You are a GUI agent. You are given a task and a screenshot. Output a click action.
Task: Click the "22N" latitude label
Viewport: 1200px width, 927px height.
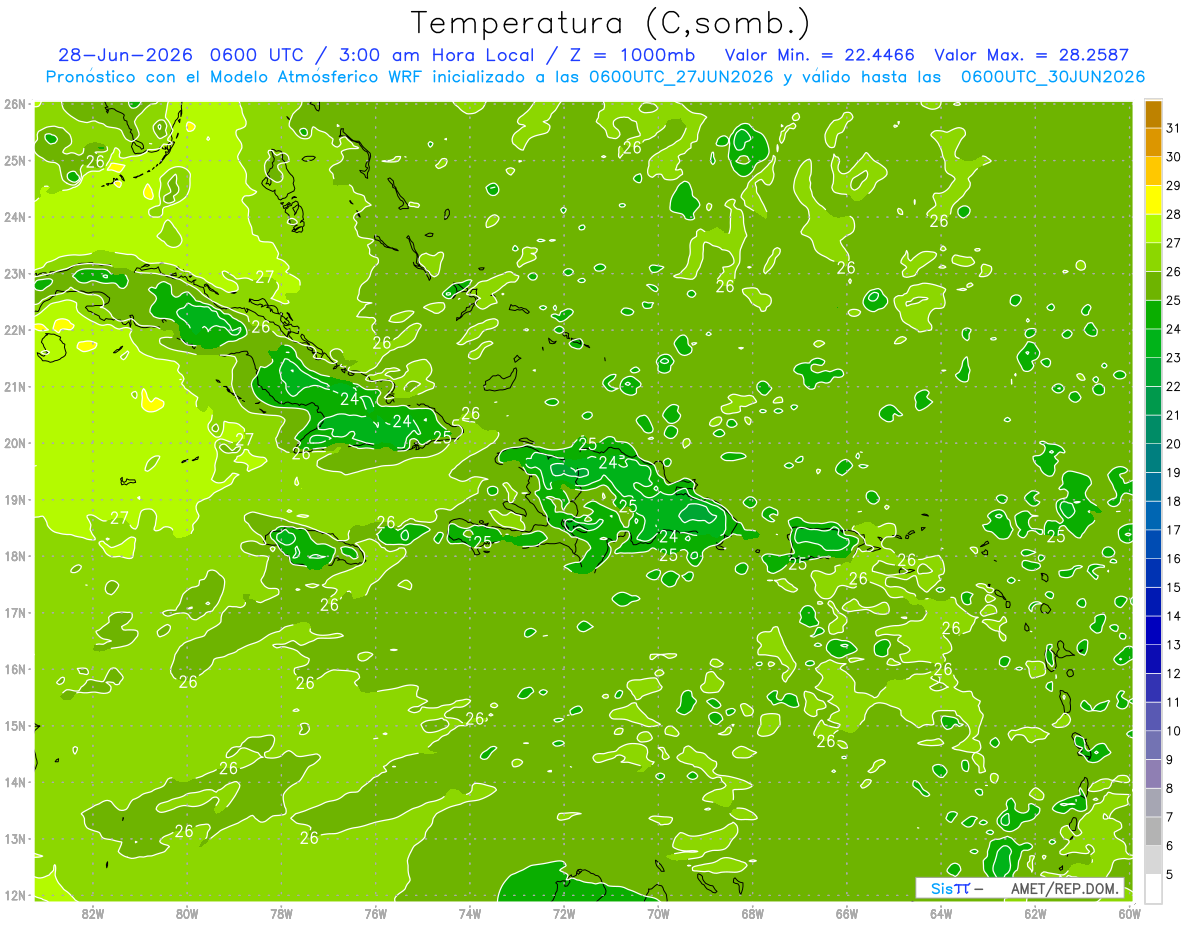[x=15, y=330]
